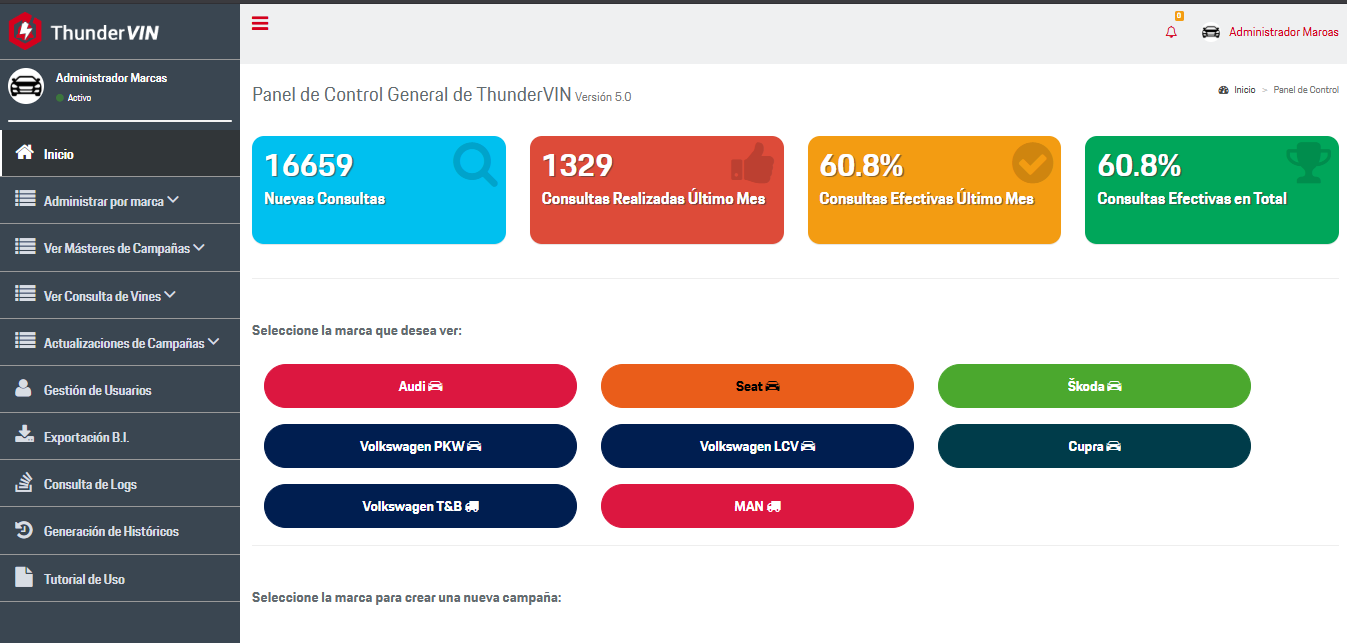Viewport: 1347px width, 643px height.
Task: Click the 1329 count value
Action: pos(577,165)
